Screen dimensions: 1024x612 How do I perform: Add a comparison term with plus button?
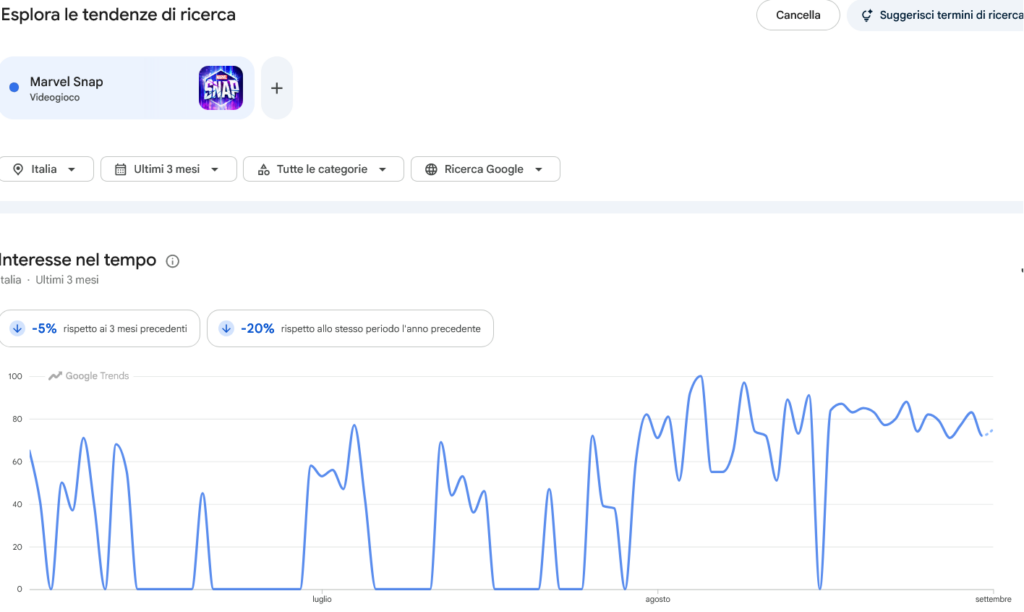(x=277, y=88)
